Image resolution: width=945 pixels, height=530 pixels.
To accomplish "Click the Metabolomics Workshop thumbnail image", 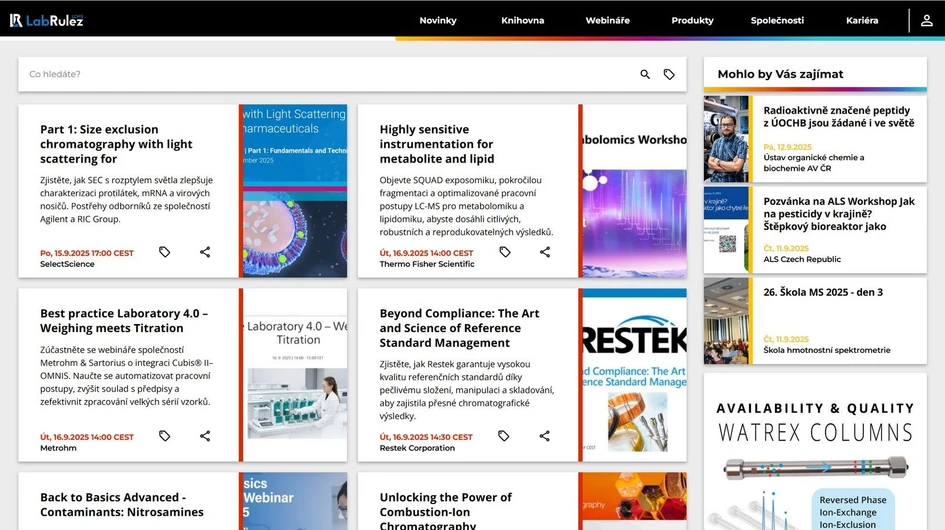I will 634,191.
